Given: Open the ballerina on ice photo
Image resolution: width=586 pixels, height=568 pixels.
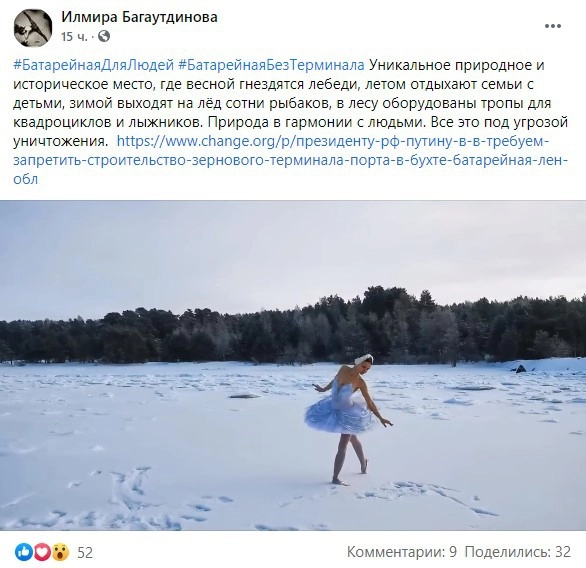Looking at the screenshot, I should click(293, 365).
